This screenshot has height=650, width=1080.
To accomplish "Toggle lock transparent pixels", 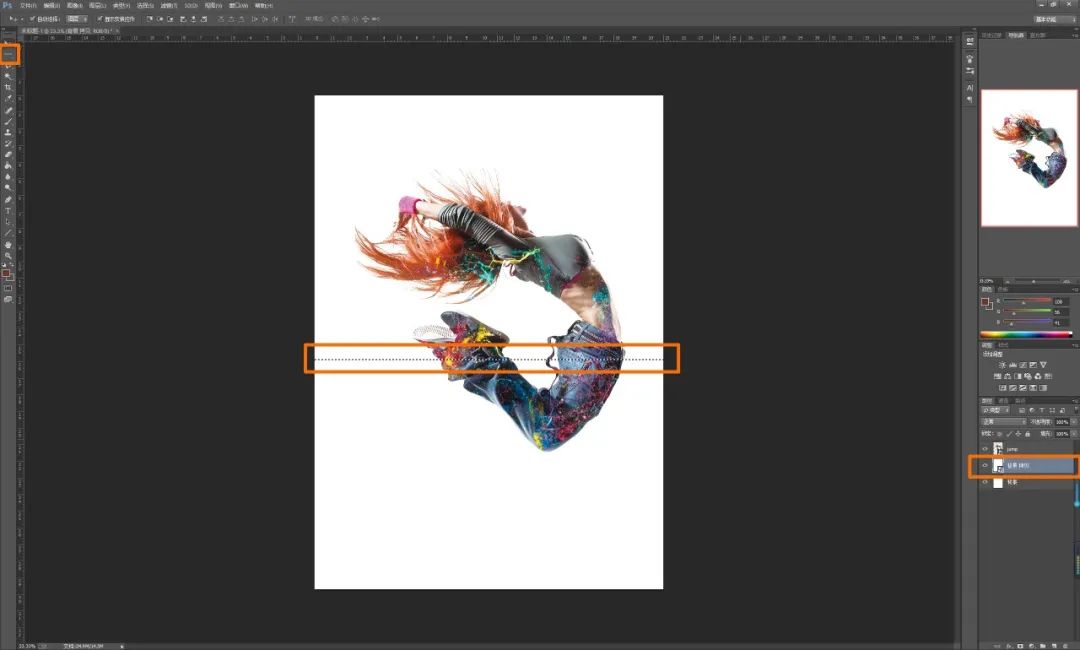I will tap(999, 434).
